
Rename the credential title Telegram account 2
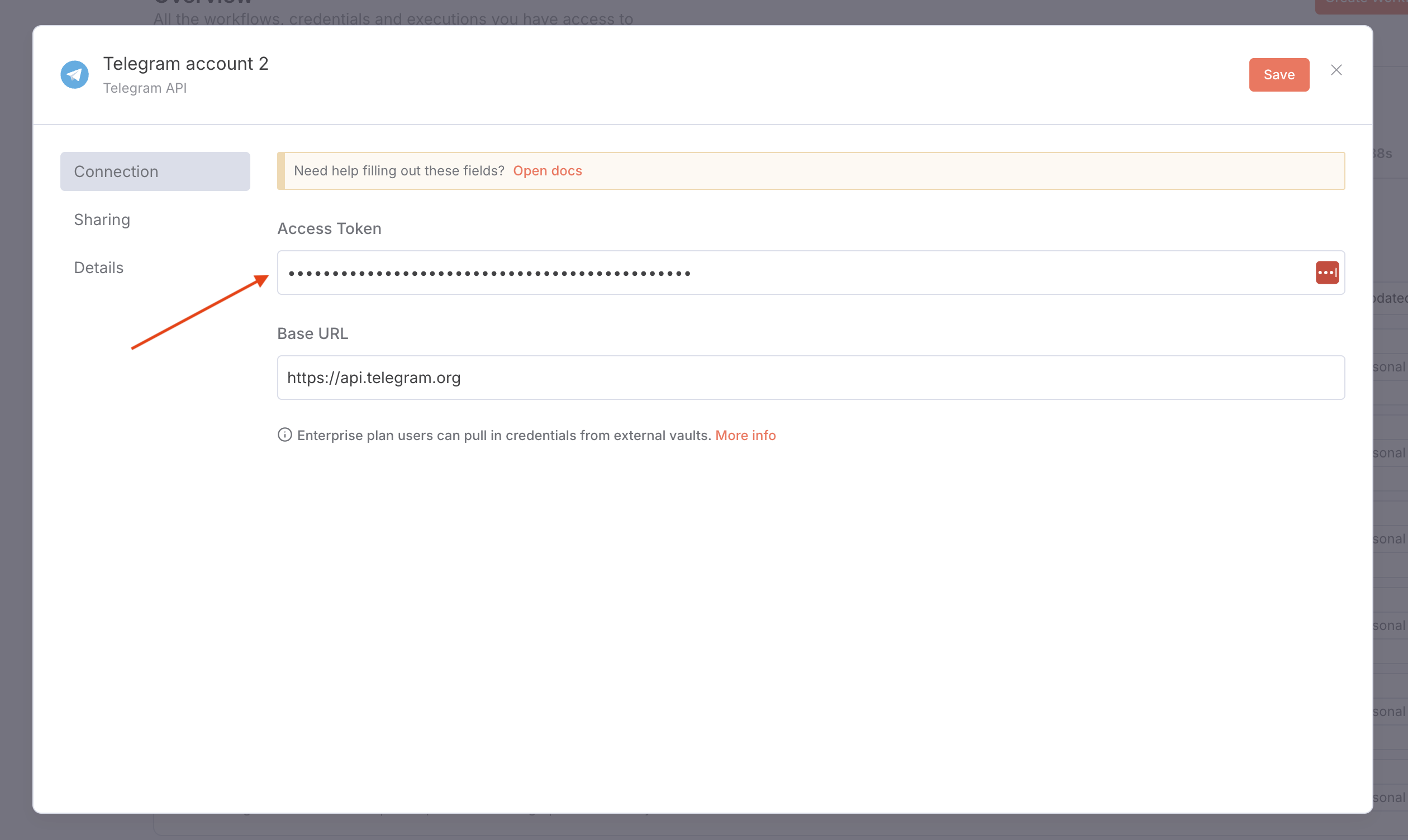click(185, 64)
